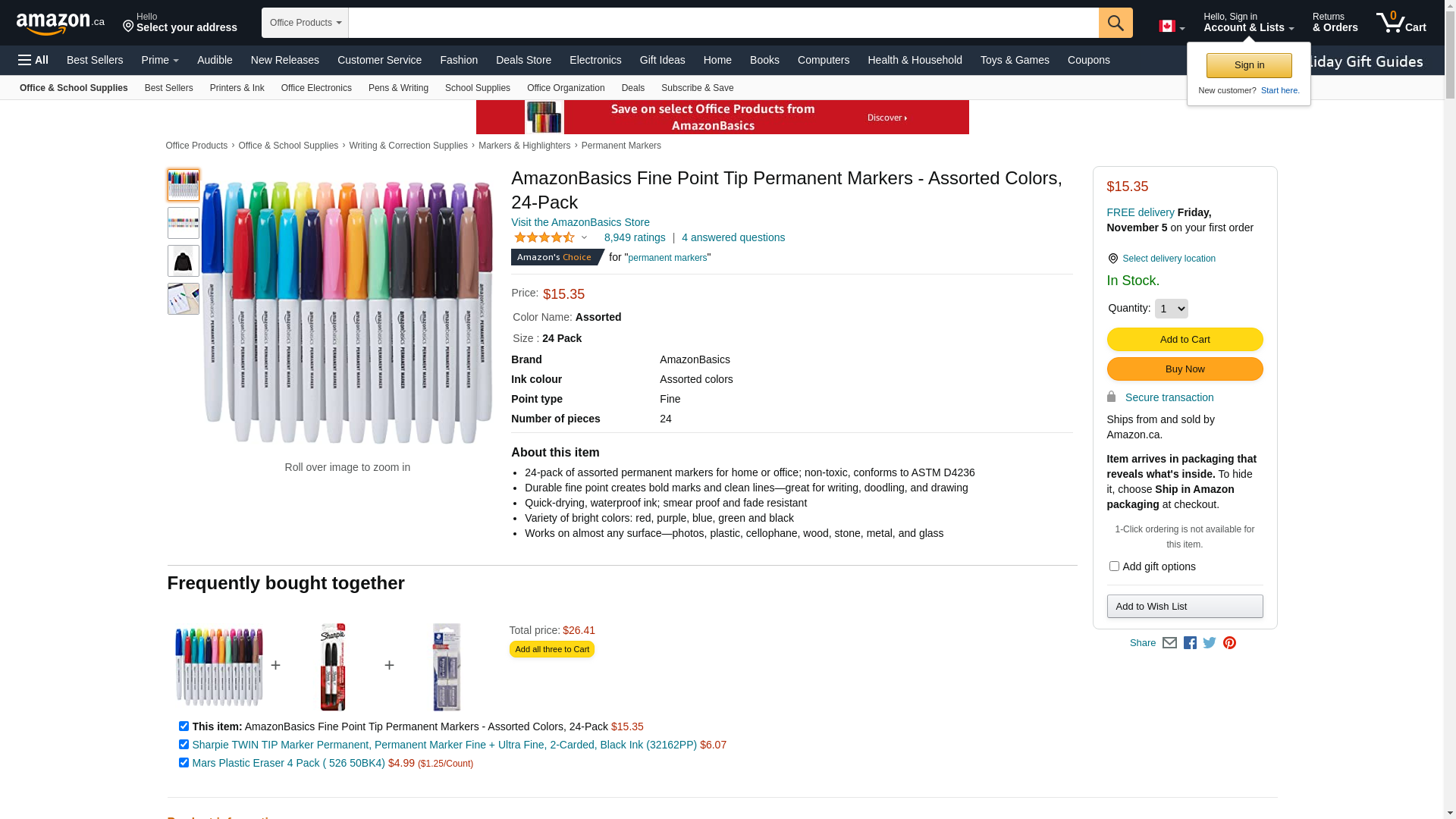Open the 8,949 ratings link
Image resolution: width=1456 pixels, height=819 pixels.
click(635, 237)
